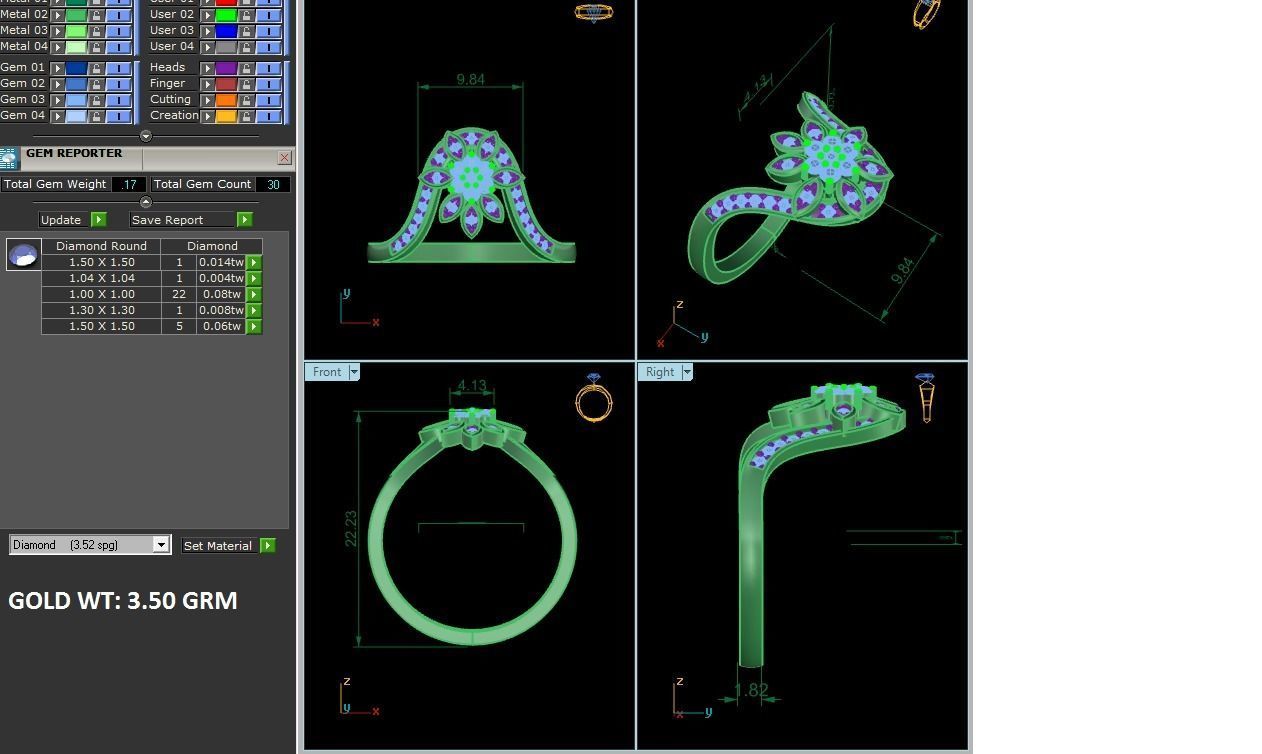The width and height of the screenshot is (1262, 754).
Task: Select the 1.30 X 1.30 gem row
Action: (x=152, y=310)
